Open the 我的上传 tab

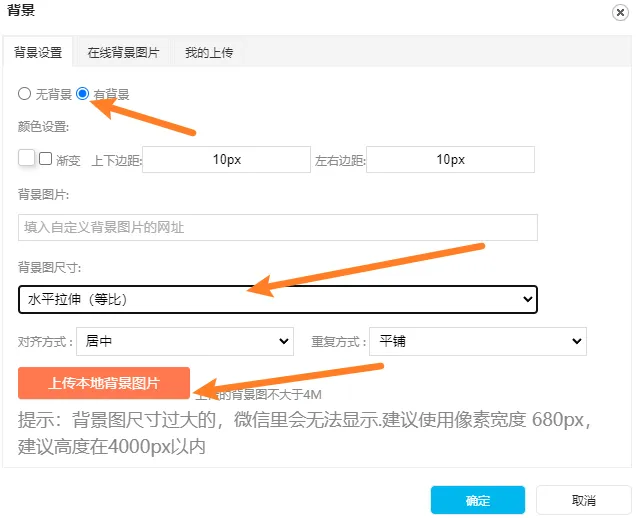(209, 52)
